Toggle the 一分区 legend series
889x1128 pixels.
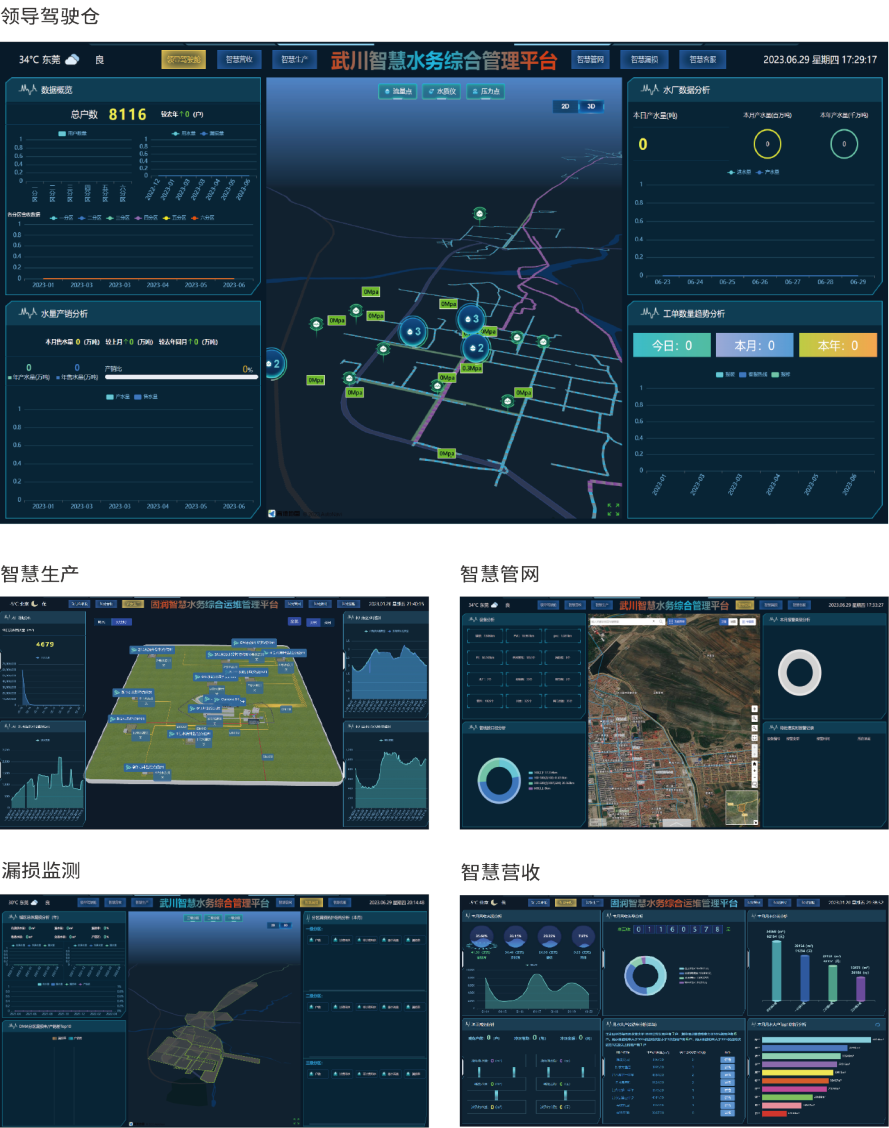62,218
